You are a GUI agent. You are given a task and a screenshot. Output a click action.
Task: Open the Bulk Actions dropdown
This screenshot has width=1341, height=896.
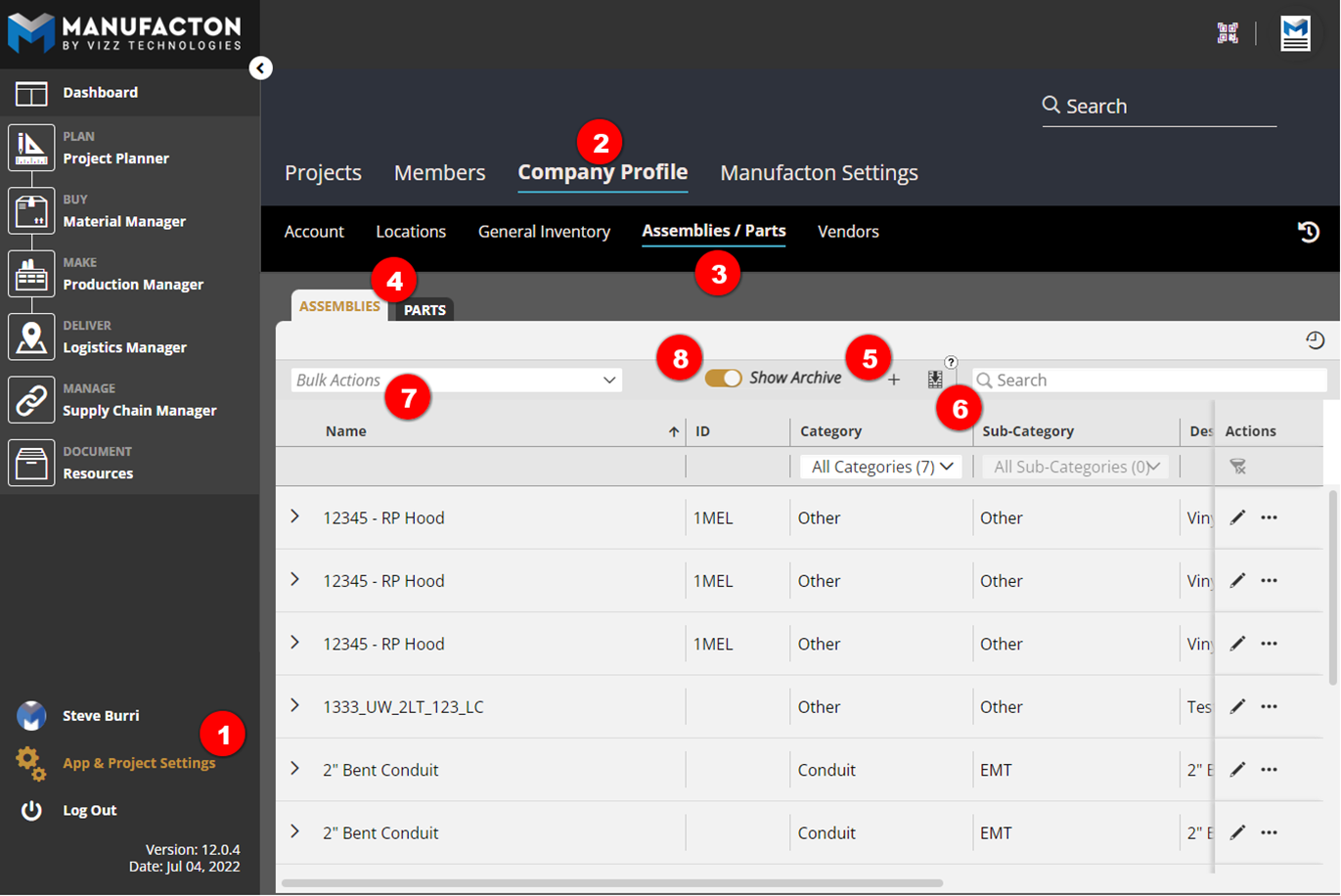456,380
